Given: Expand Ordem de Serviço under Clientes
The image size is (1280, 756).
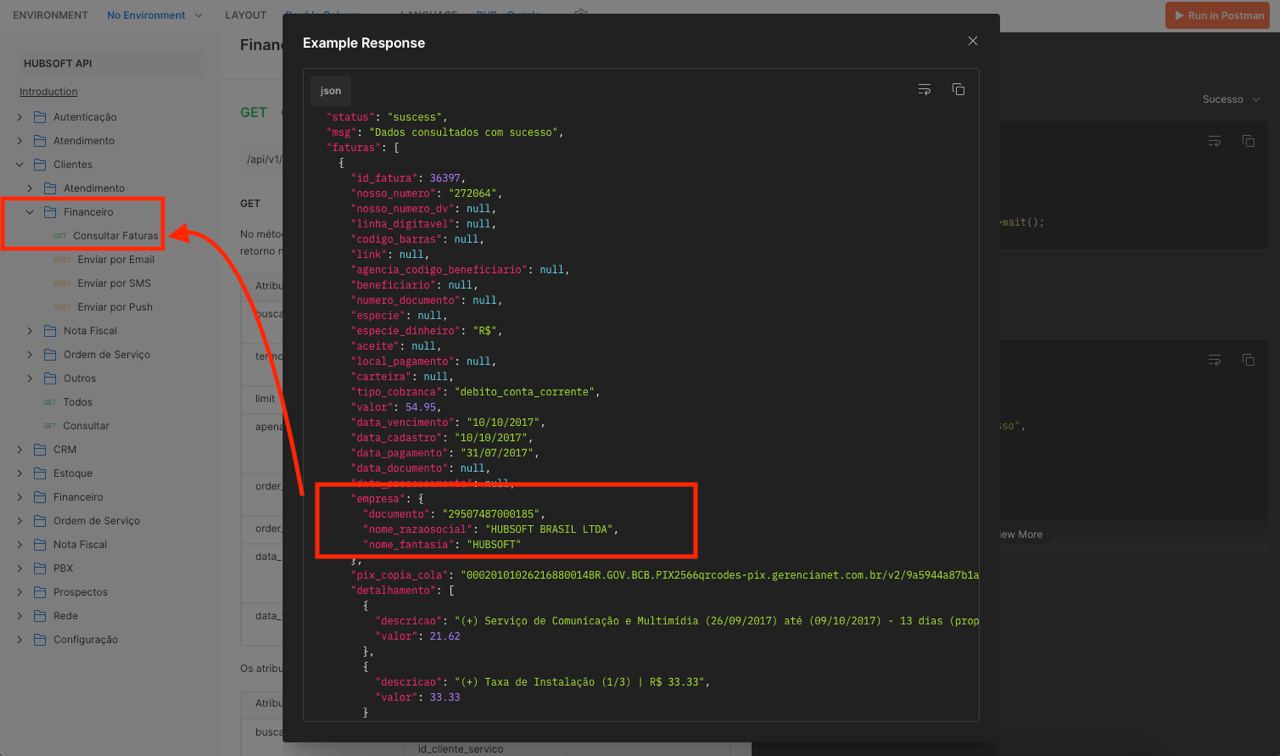Looking at the screenshot, I should (x=30, y=354).
